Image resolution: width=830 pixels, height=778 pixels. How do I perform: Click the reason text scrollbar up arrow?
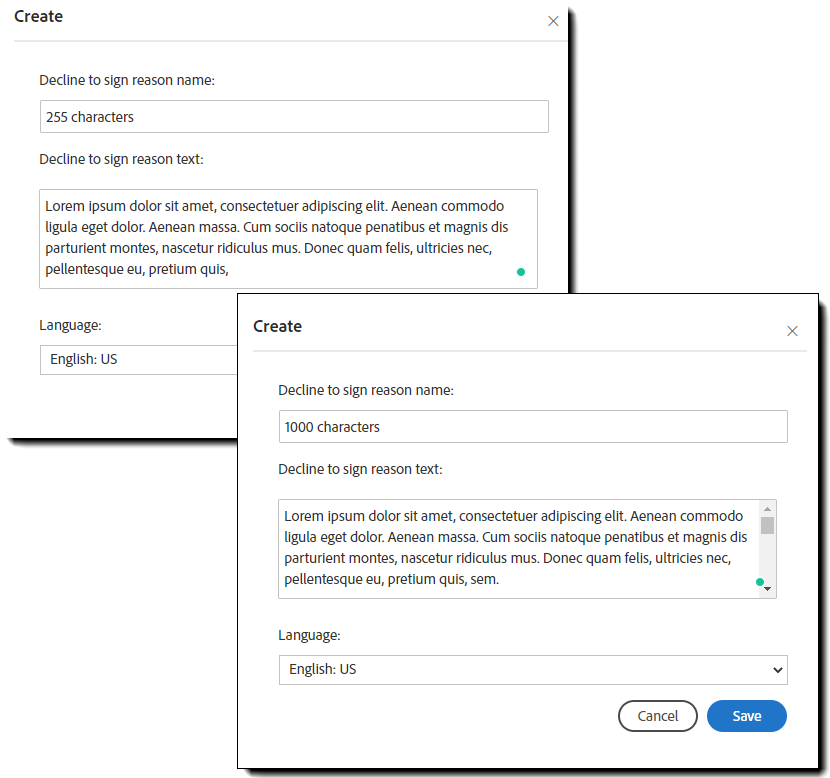click(767, 508)
